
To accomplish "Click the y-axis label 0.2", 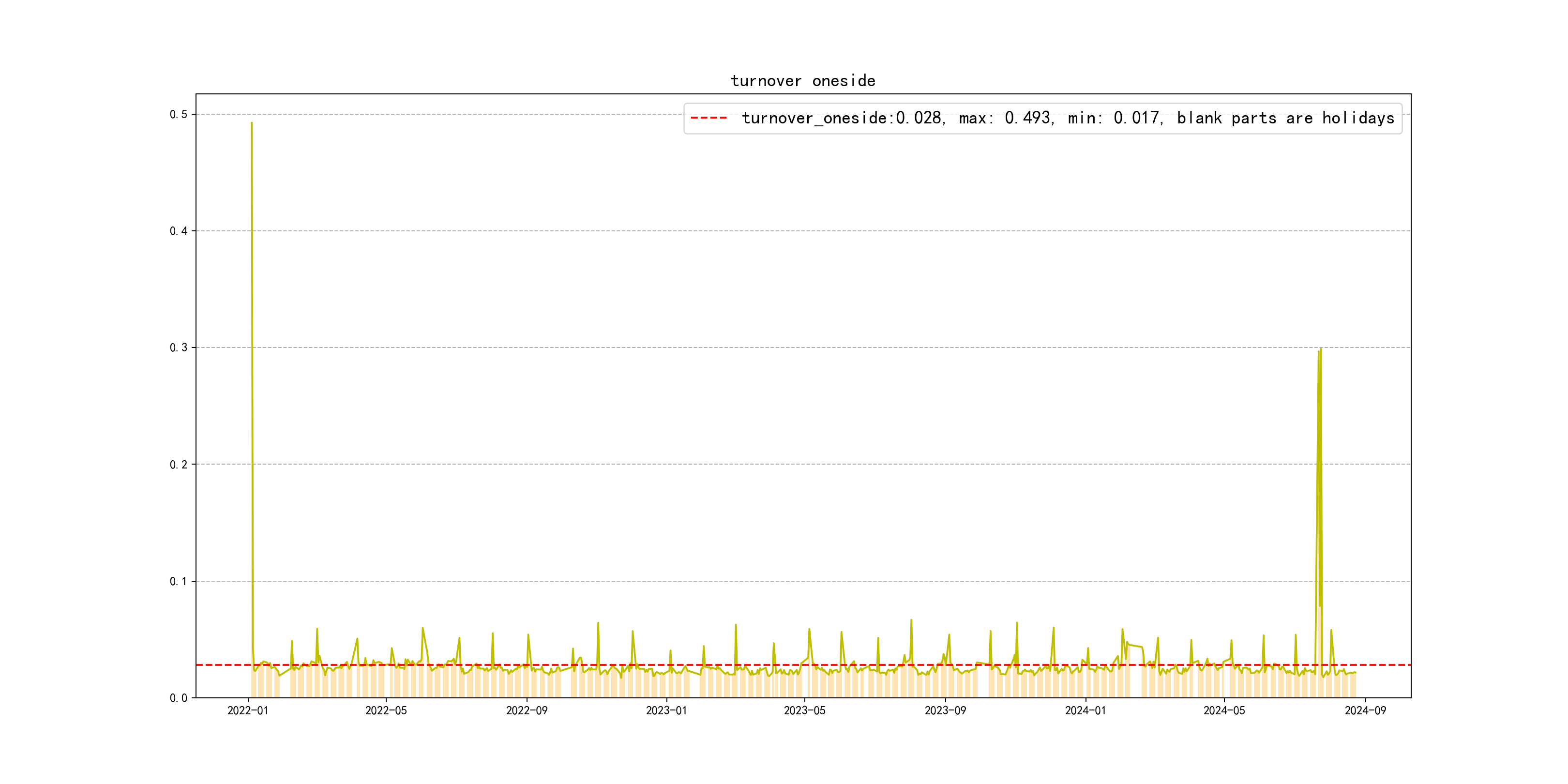I will [179, 465].
